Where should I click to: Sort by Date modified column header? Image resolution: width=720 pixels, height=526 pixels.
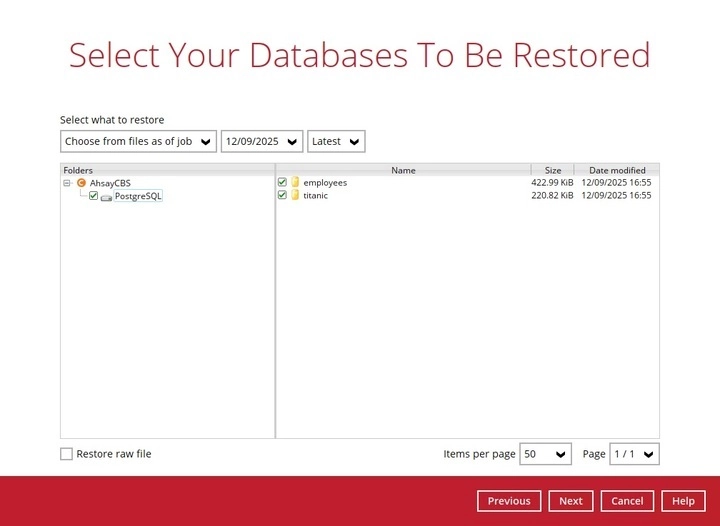point(617,170)
